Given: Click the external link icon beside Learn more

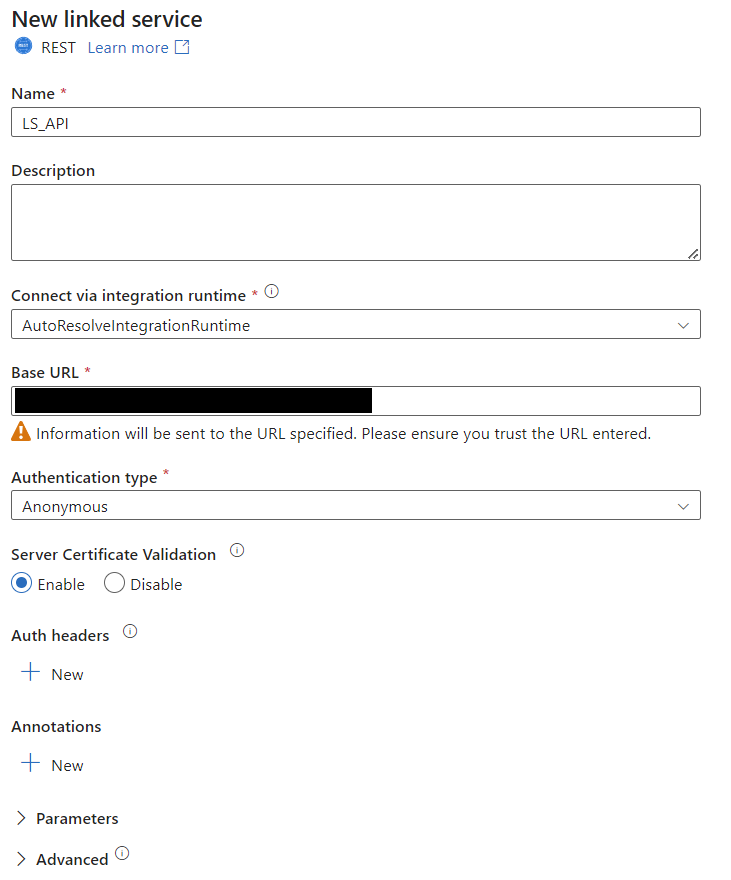Looking at the screenshot, I should [182, 47].
